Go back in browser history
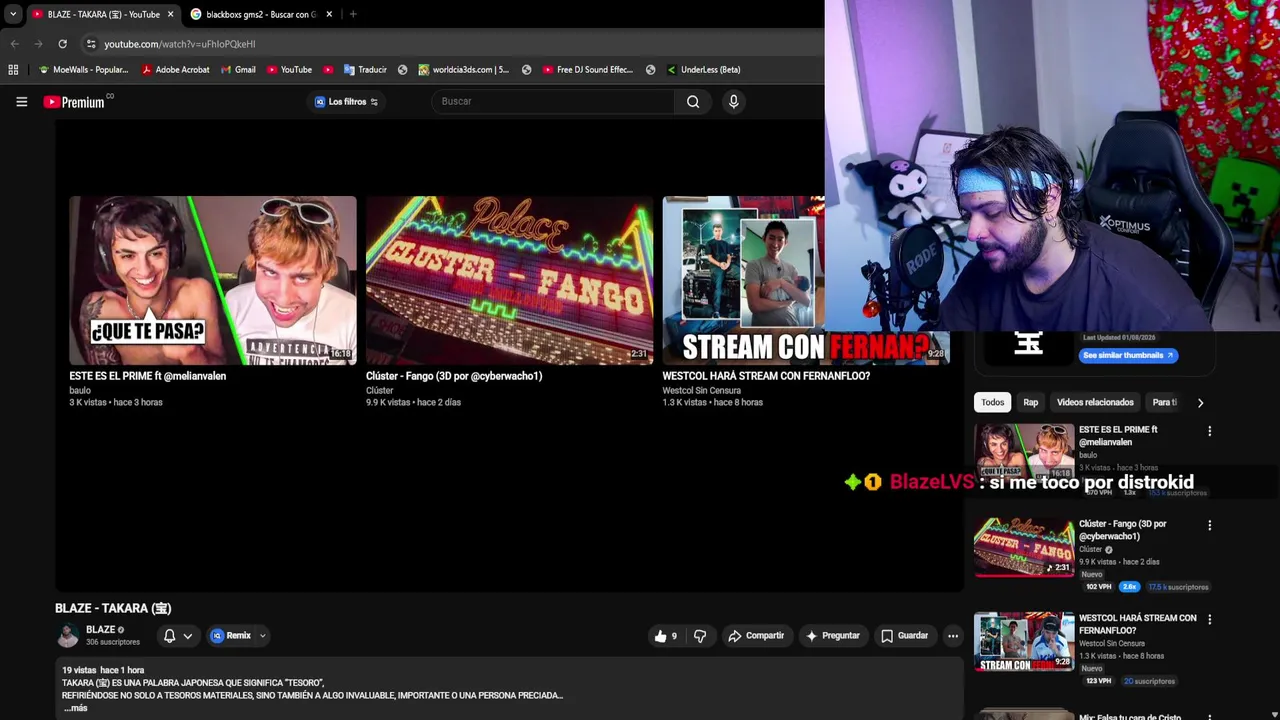Image resolution: width=1280 pixels, height=720 pixels. pos(14,44)
